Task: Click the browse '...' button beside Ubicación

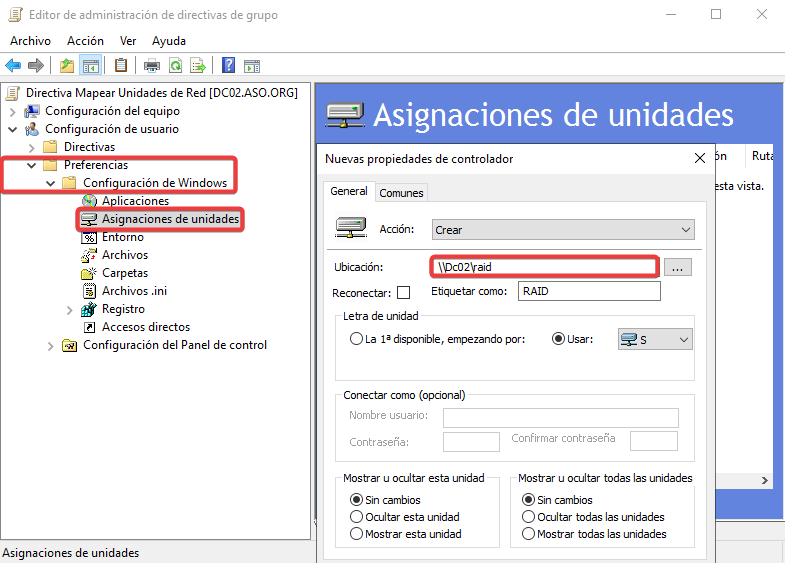Action: coord(679,267)
